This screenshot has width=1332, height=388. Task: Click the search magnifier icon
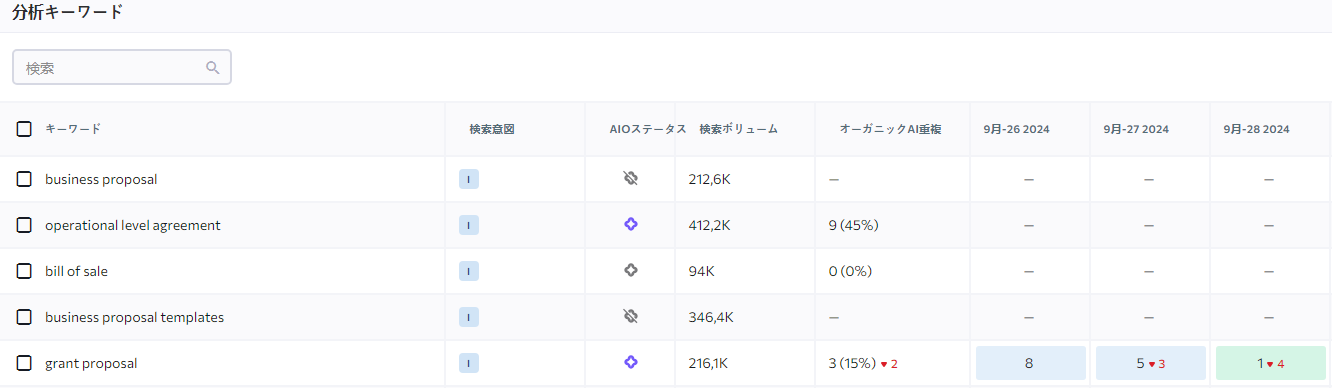(x=212, y=68)
